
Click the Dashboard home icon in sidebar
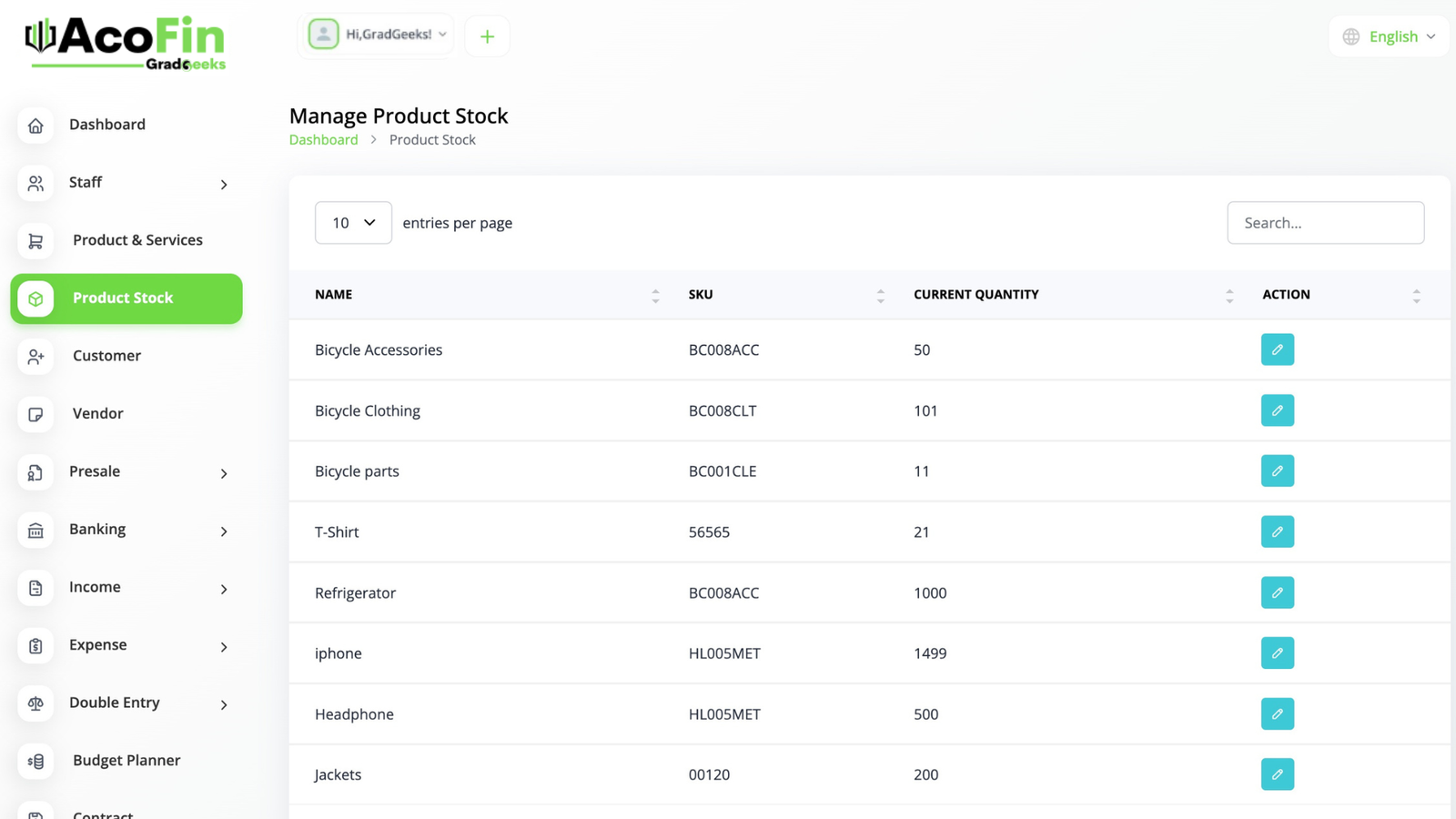click(x=35, y=126)
